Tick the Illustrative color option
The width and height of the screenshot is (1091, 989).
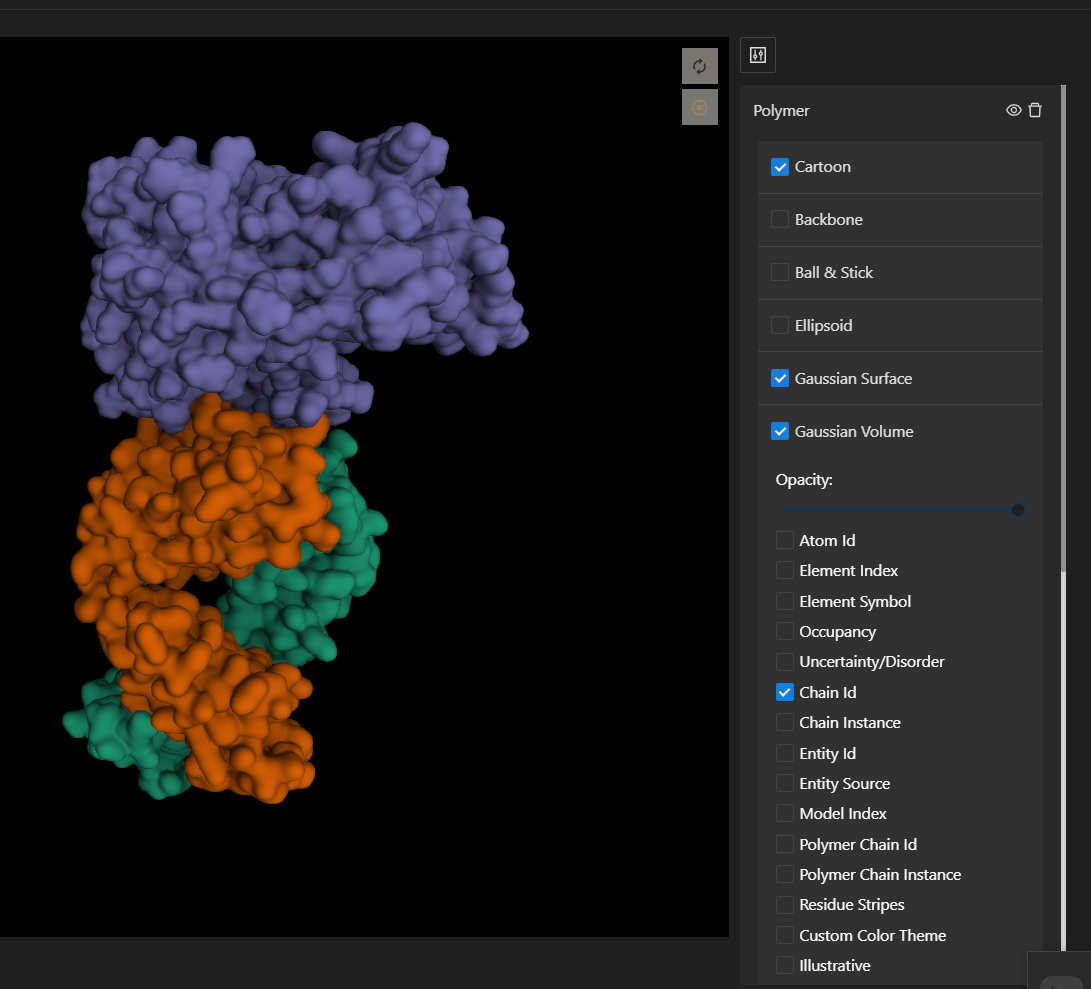[785, 965]
